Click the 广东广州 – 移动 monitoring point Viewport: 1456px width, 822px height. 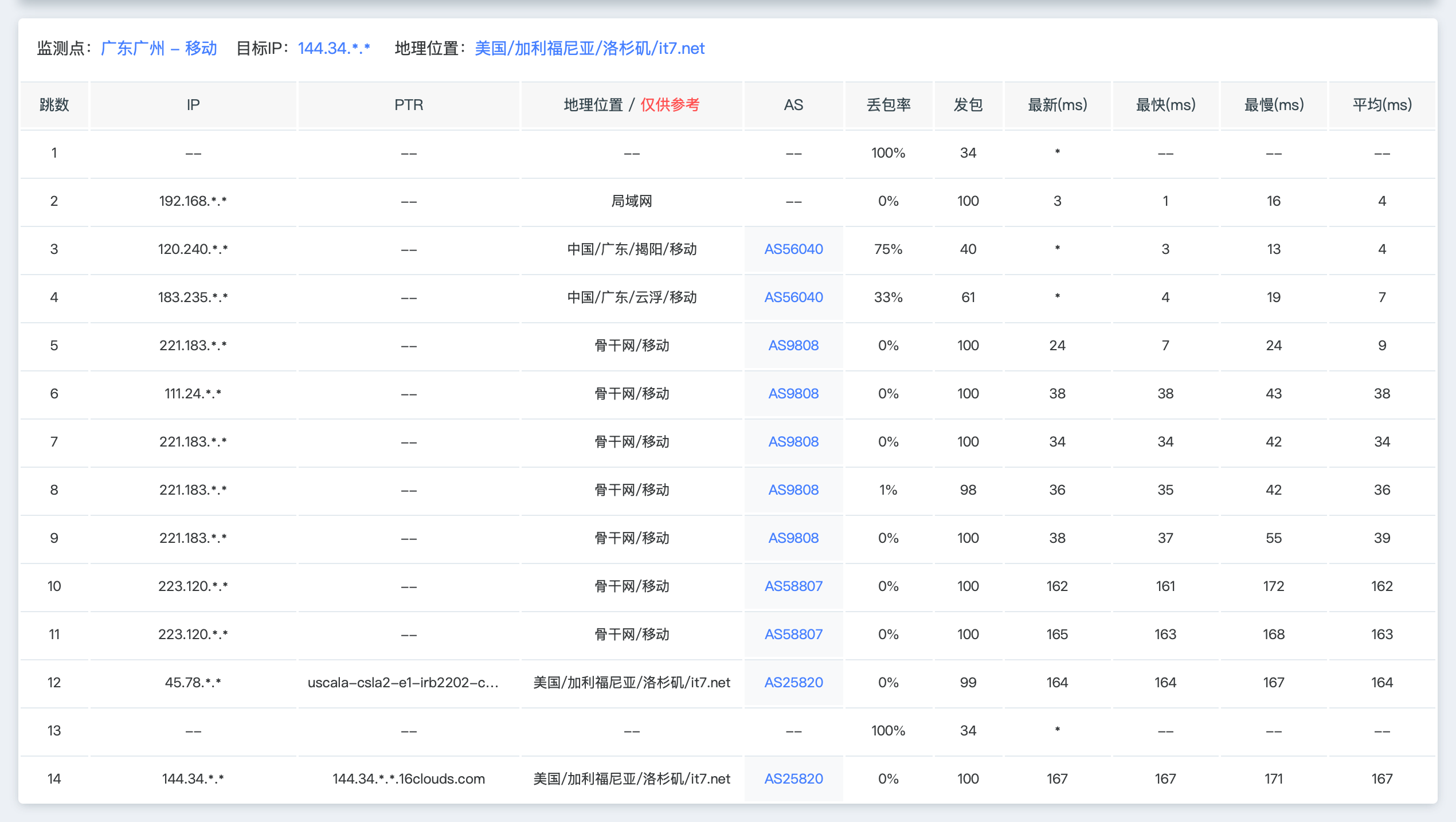(159, 48)
